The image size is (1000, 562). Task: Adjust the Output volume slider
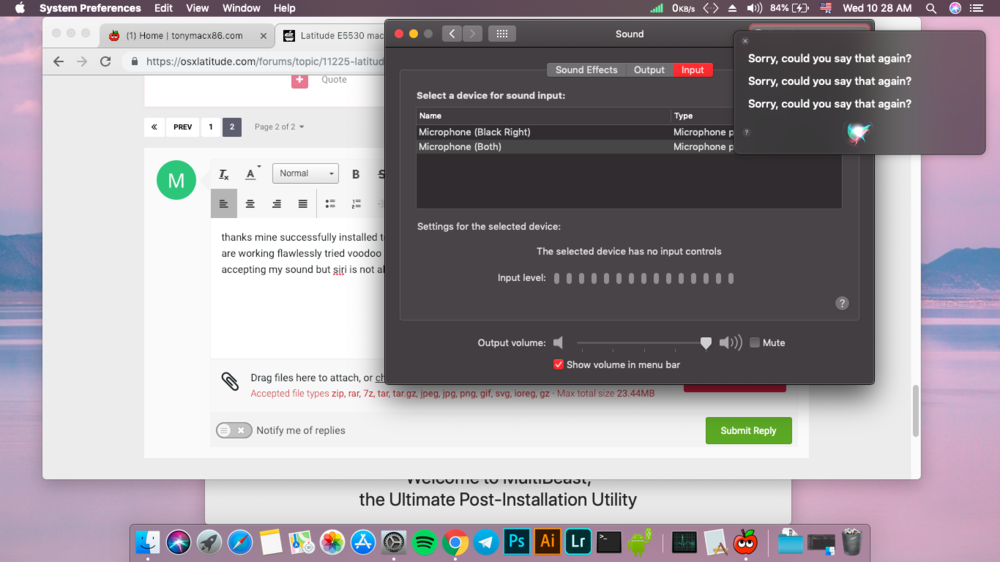706,343
